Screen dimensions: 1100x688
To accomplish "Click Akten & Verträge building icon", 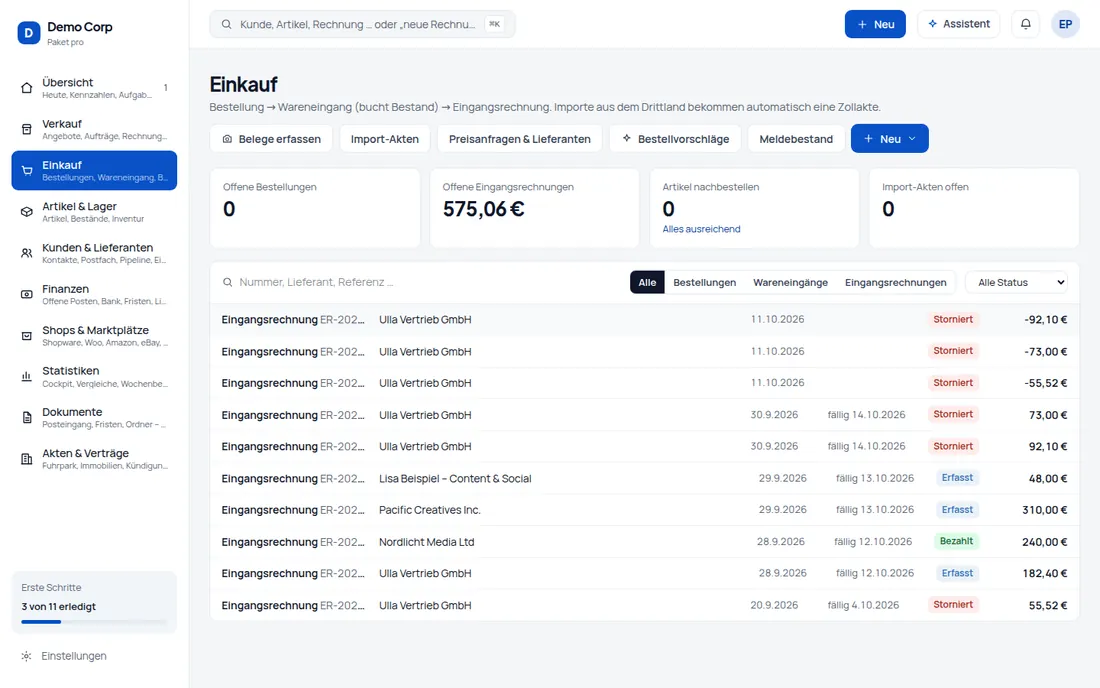I will [27, 459].
